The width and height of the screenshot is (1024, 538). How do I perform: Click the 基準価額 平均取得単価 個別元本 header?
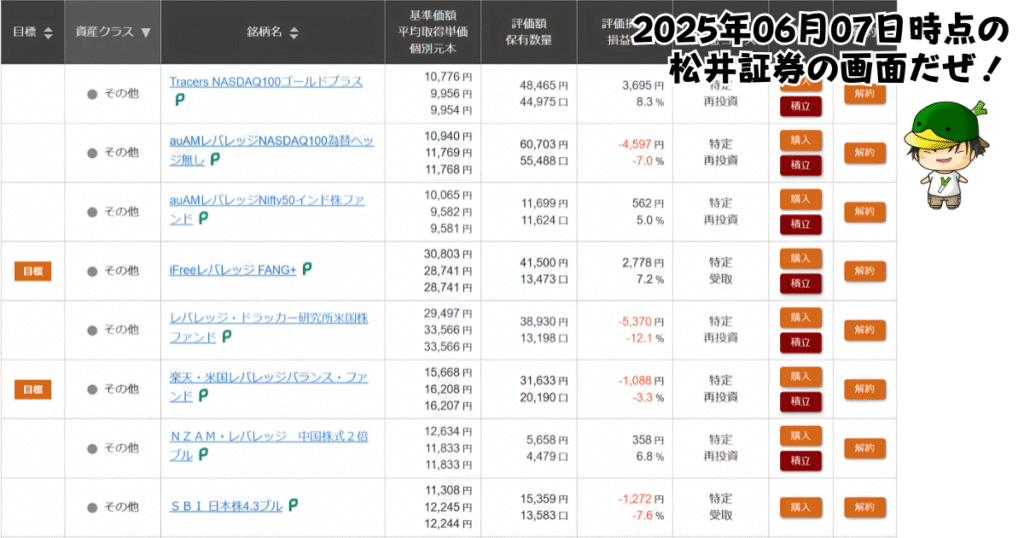tap(433, 32)
